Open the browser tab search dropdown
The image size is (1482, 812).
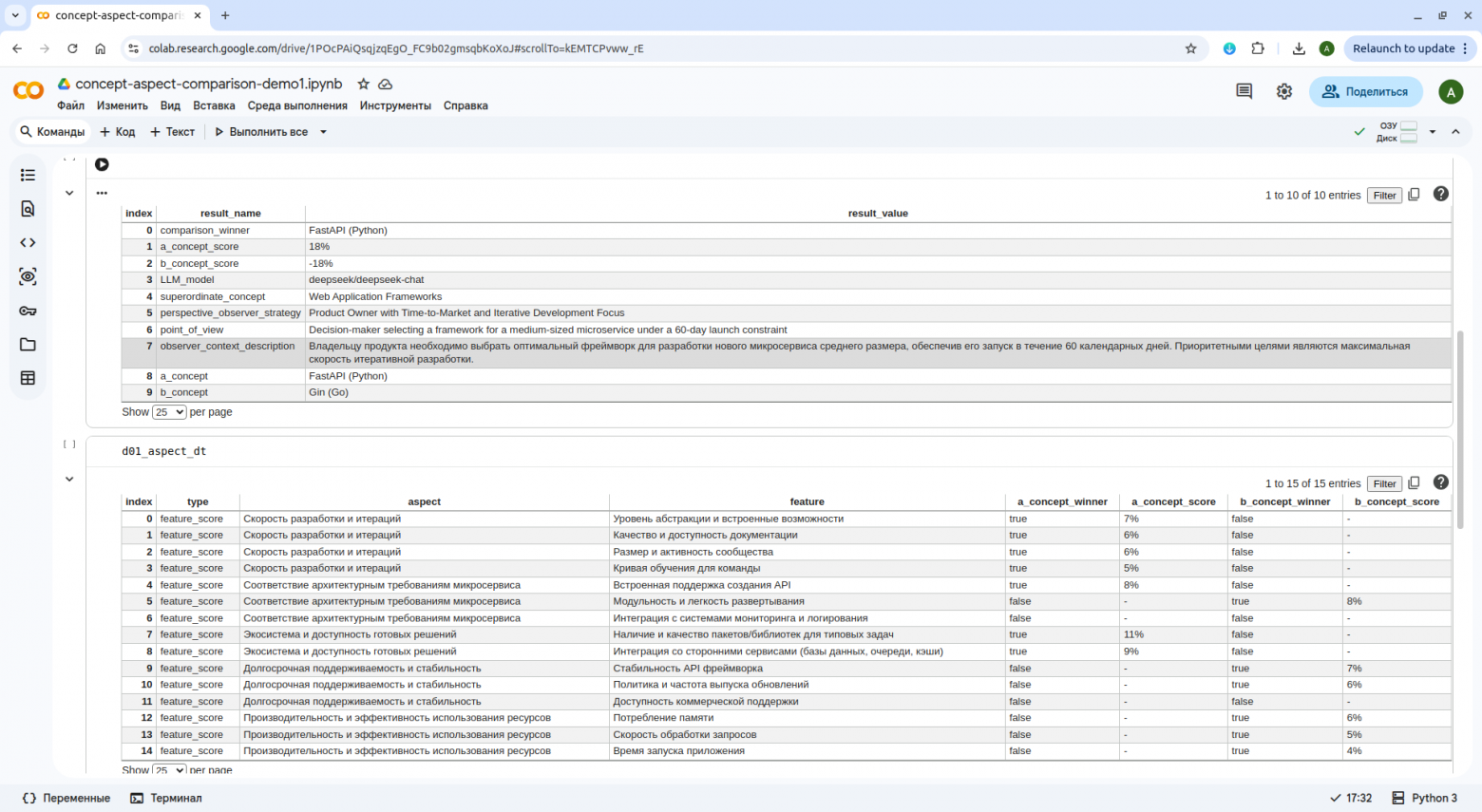[15, 15]
